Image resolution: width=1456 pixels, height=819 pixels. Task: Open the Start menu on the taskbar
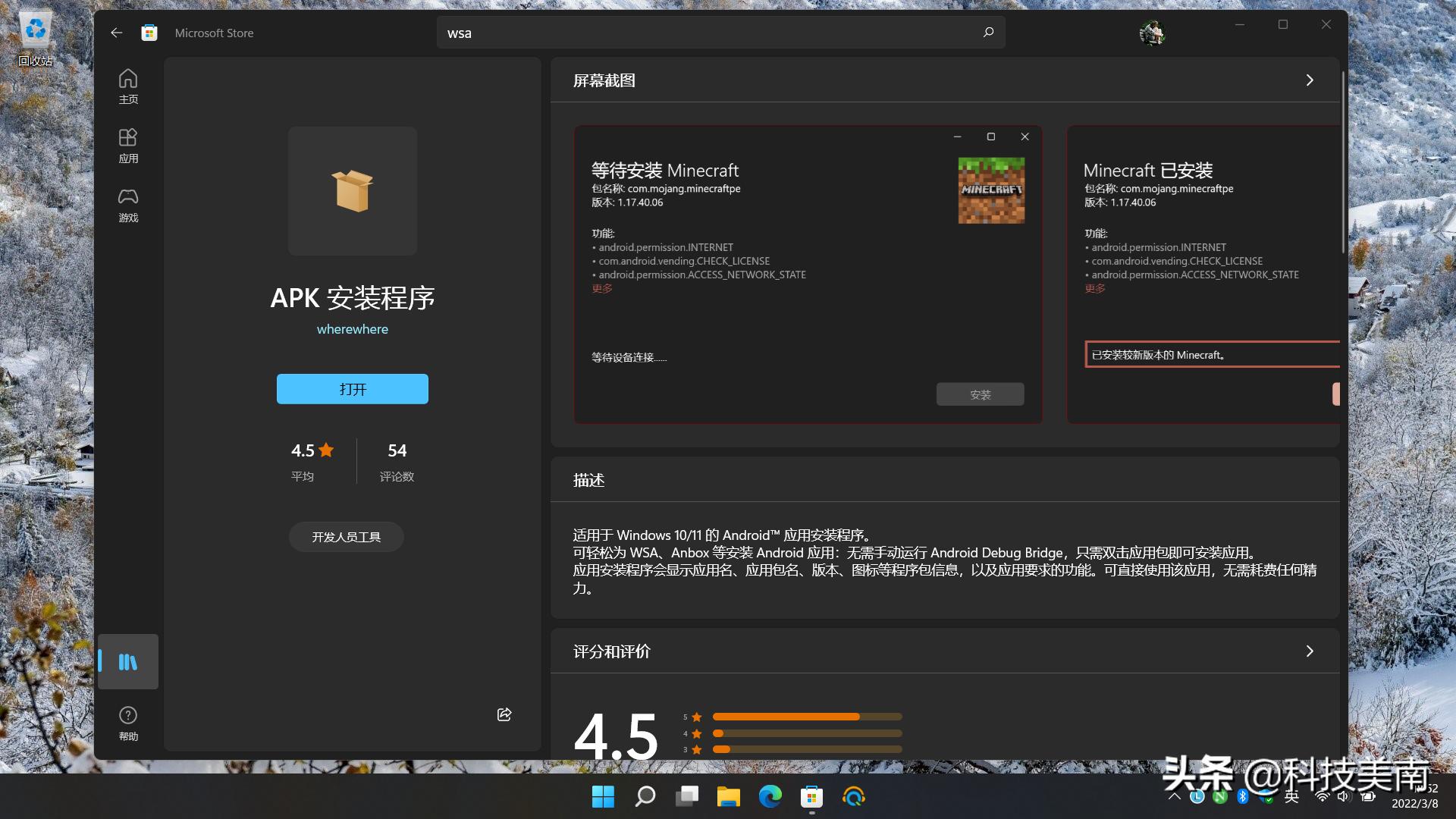click(603, 797)
